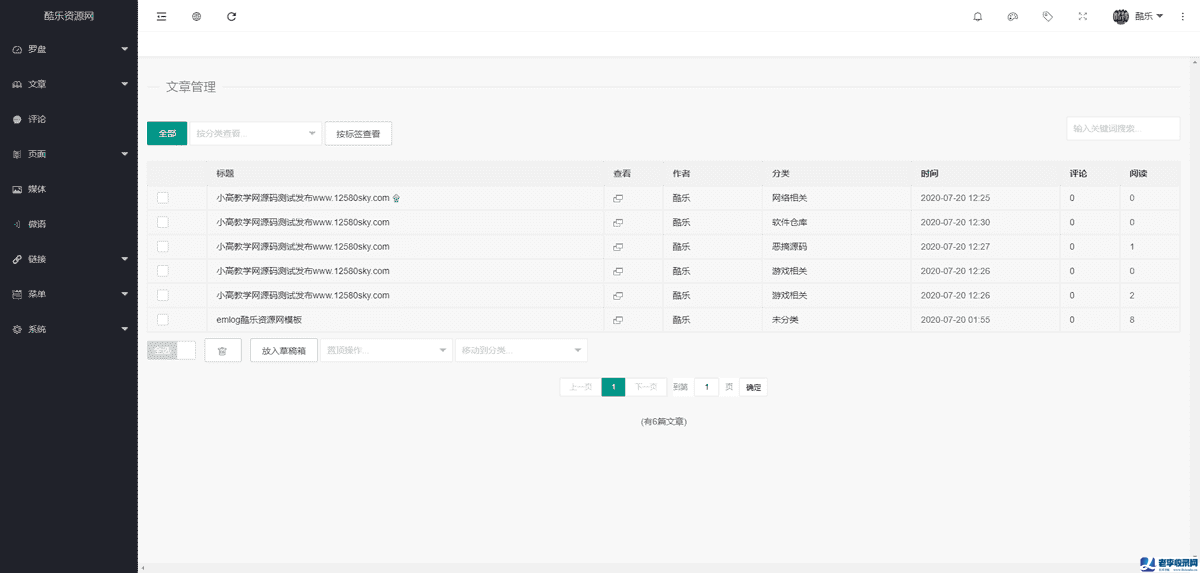
Task: Click the refresh icon in the top bar
Action: coord(232,17)
